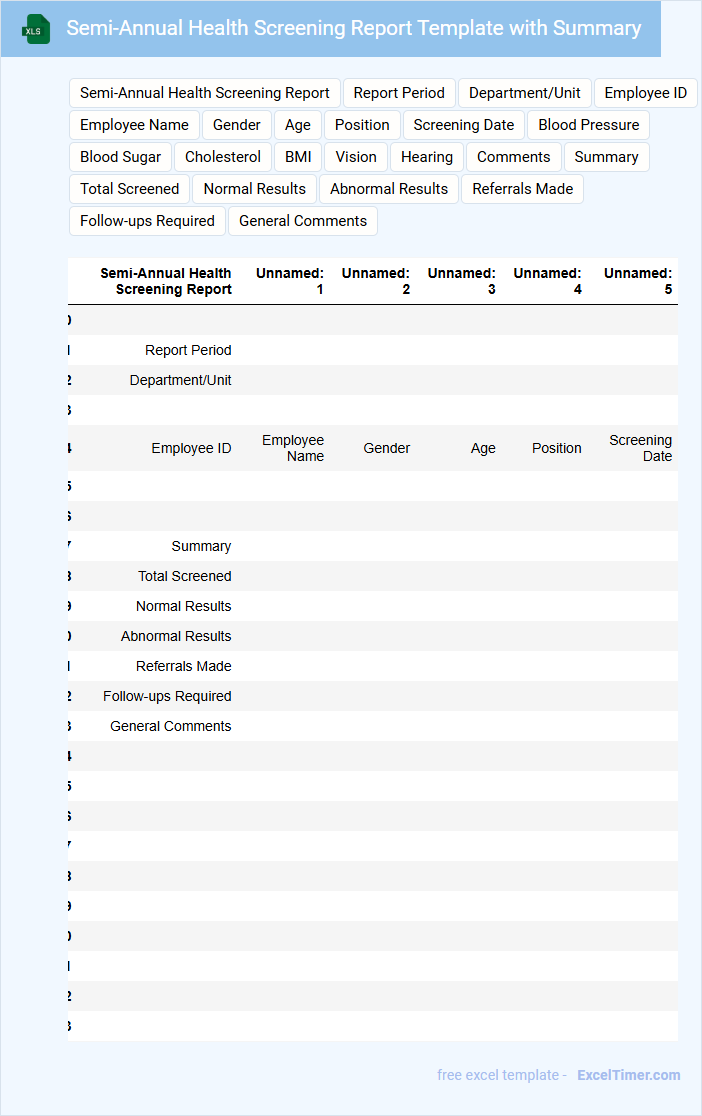The image size is (702, 1116).
Task: Pick the Cholesterol tag
Action: pyautogui.click(x=223, y=157)
